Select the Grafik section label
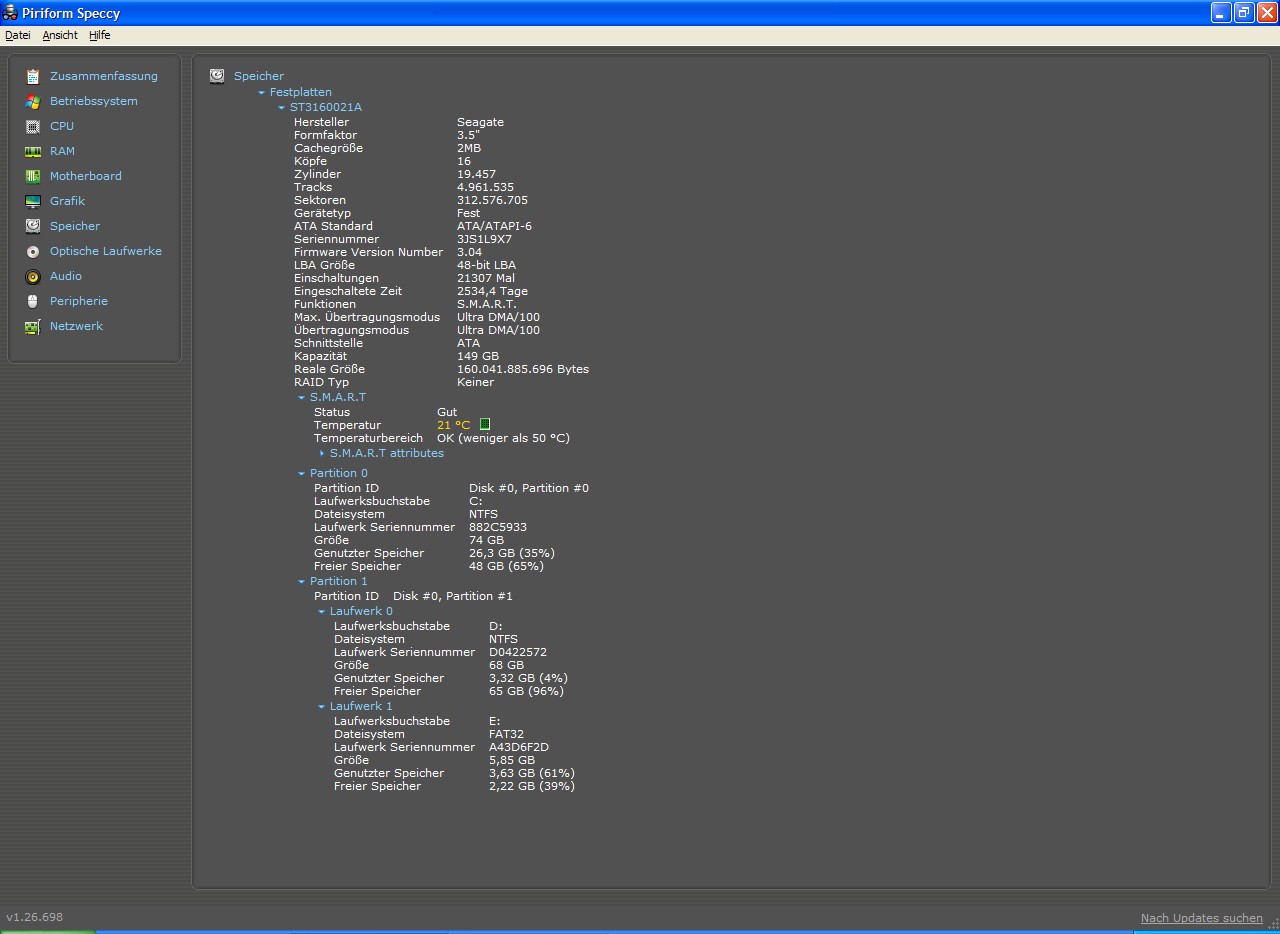Viewport: 1280px width, 934px height. tap(67, 201)
